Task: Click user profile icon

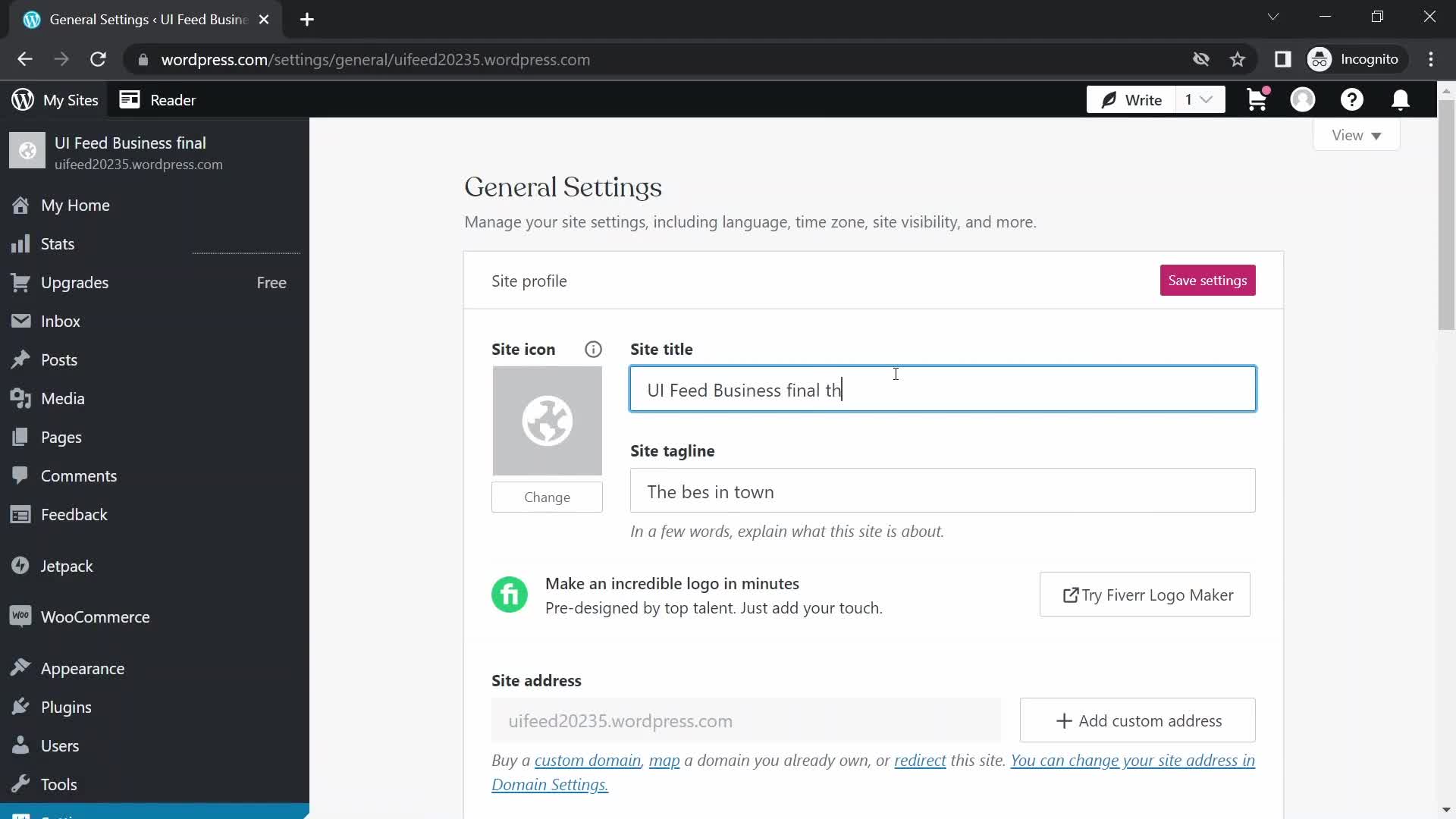Action: pyautogui.click(x=1303, y=99)
